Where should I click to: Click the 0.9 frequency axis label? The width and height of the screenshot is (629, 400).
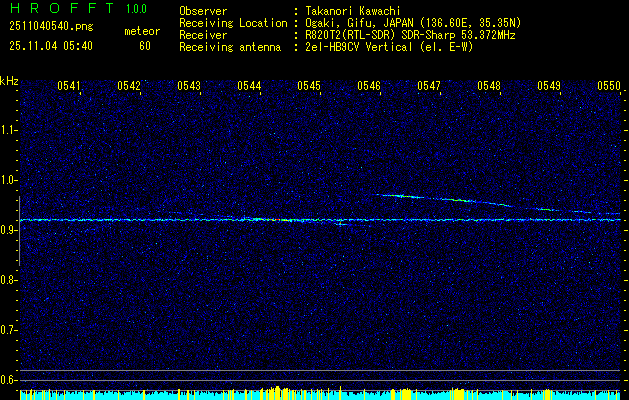coord(9,230)
